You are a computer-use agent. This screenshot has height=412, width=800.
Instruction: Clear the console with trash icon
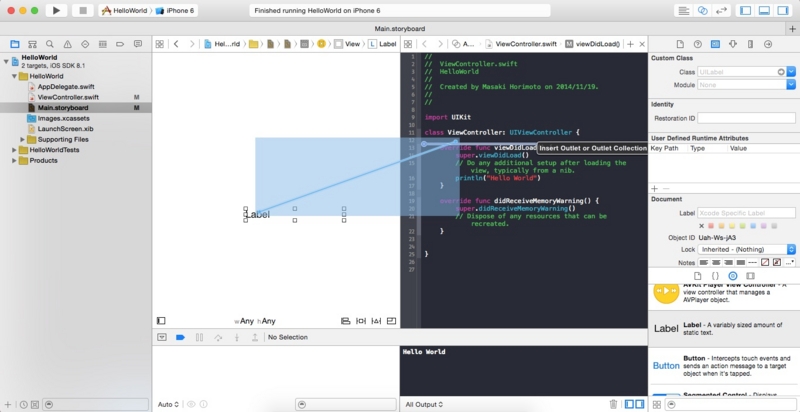point(613,404)
